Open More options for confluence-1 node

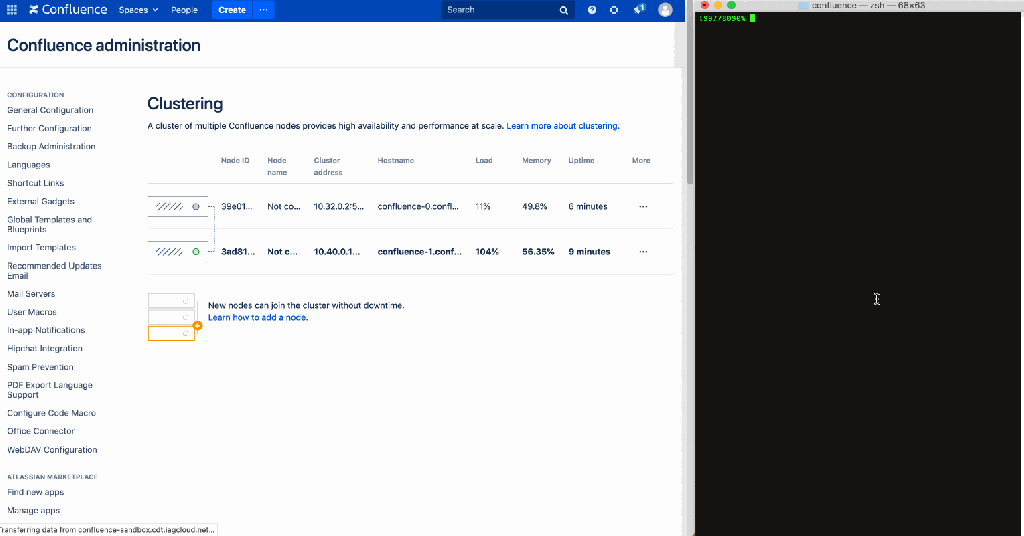coord(643,252)
